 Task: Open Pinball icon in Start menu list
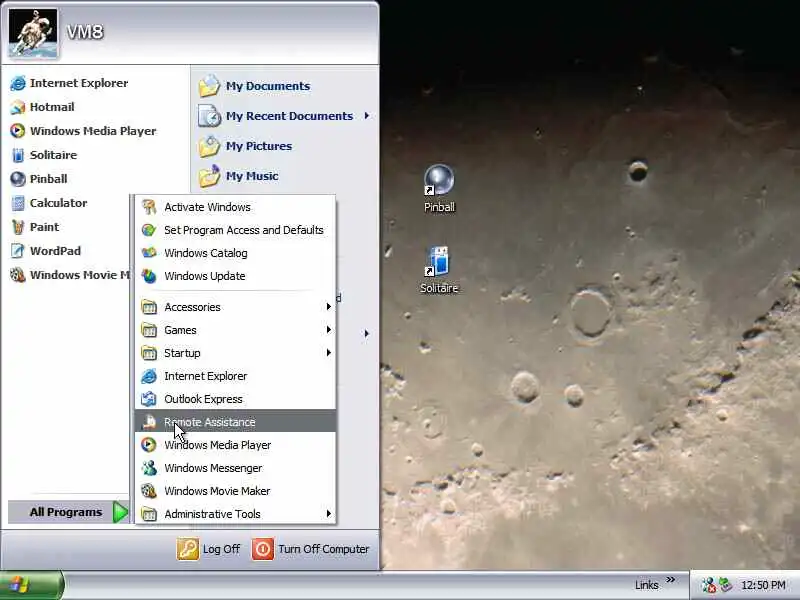click(x=18, y=179)
